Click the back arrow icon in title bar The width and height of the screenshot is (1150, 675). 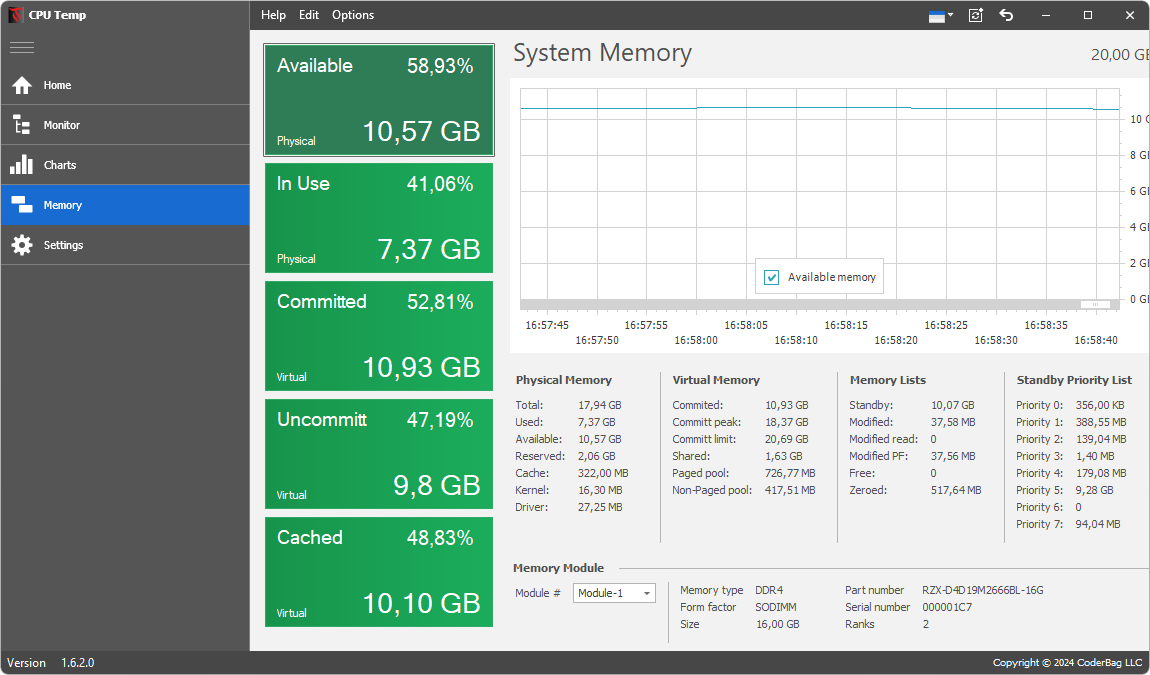point(1007,15)
